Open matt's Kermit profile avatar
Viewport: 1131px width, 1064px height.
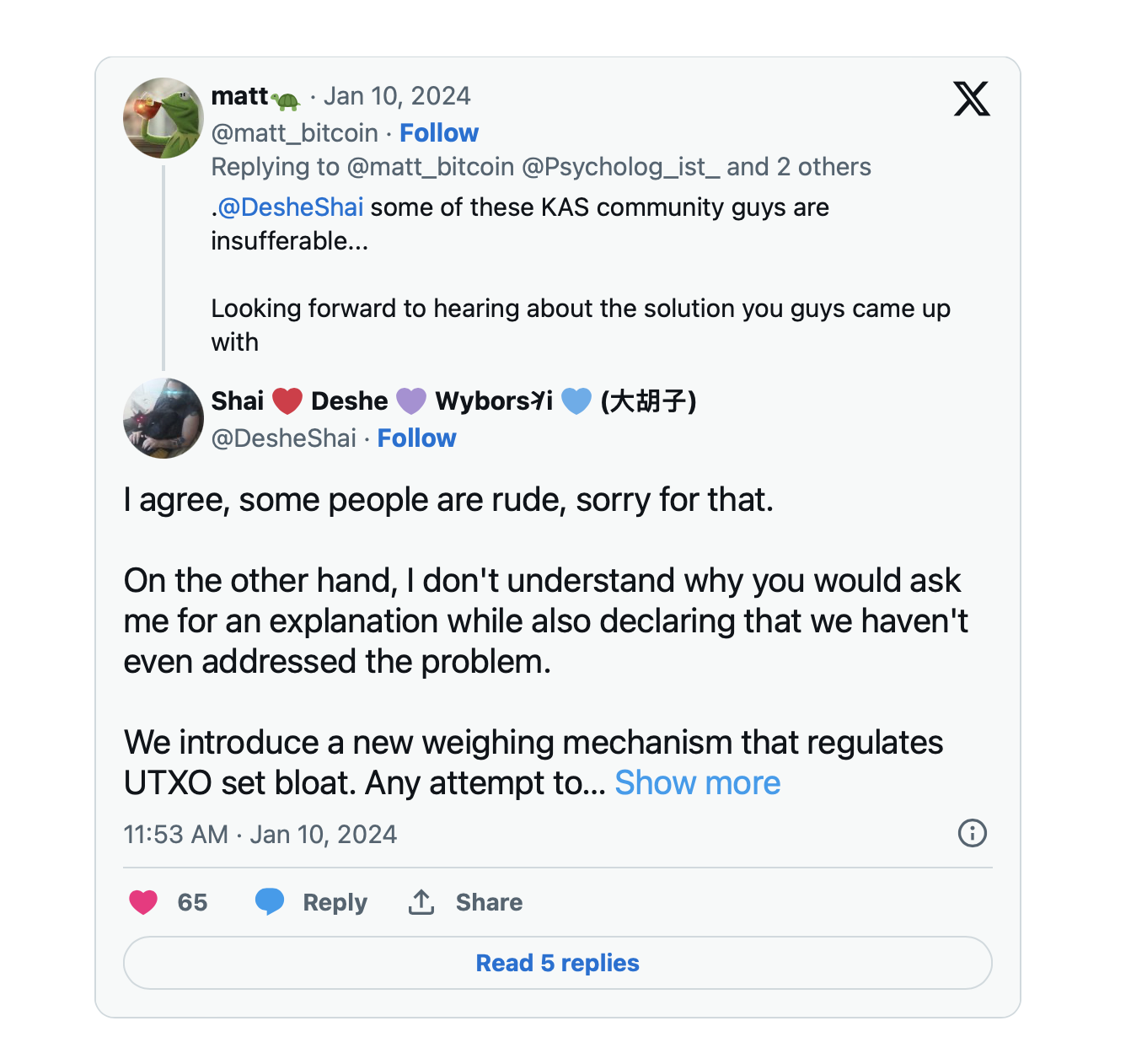coord(163,118)
